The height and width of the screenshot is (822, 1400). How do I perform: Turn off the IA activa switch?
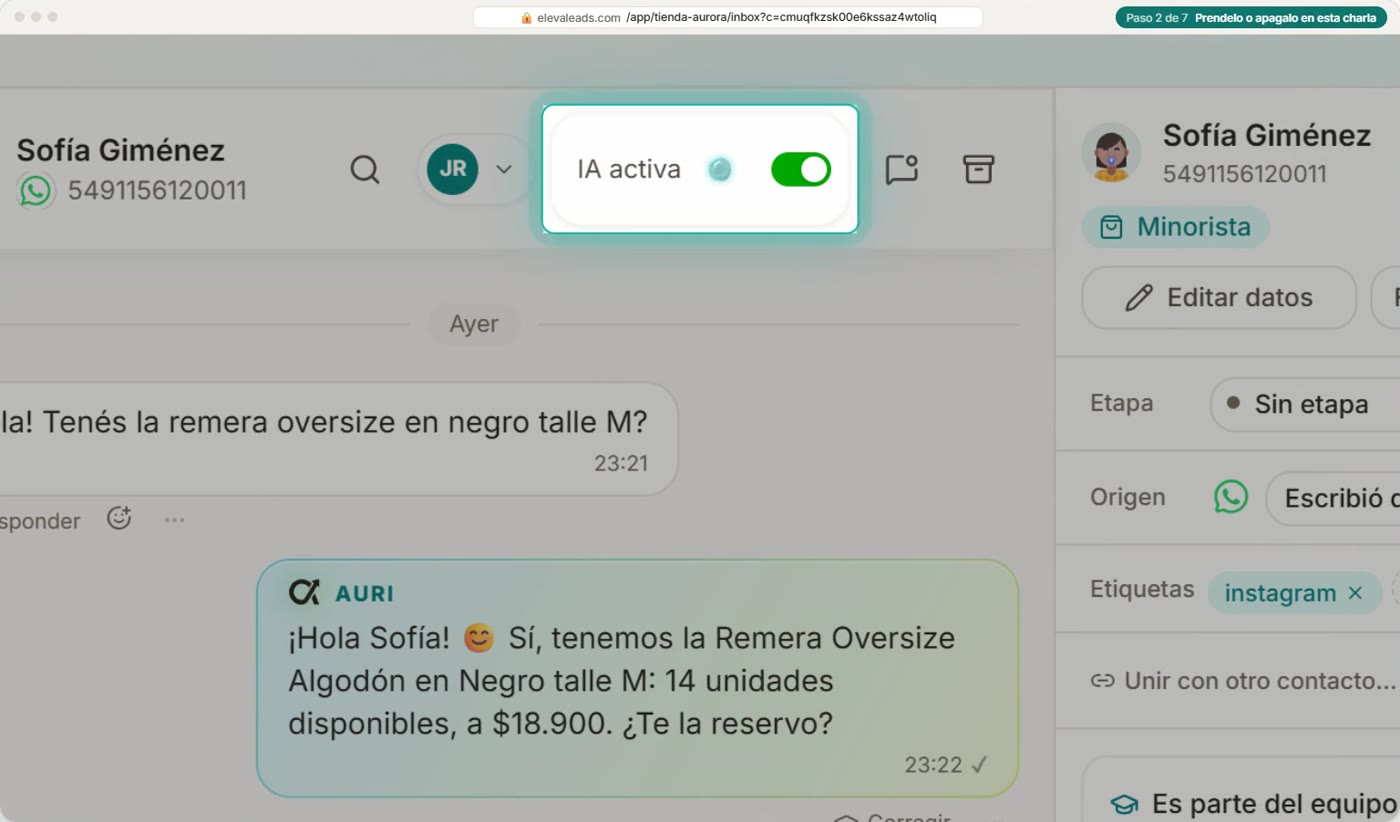pos(801,169)
